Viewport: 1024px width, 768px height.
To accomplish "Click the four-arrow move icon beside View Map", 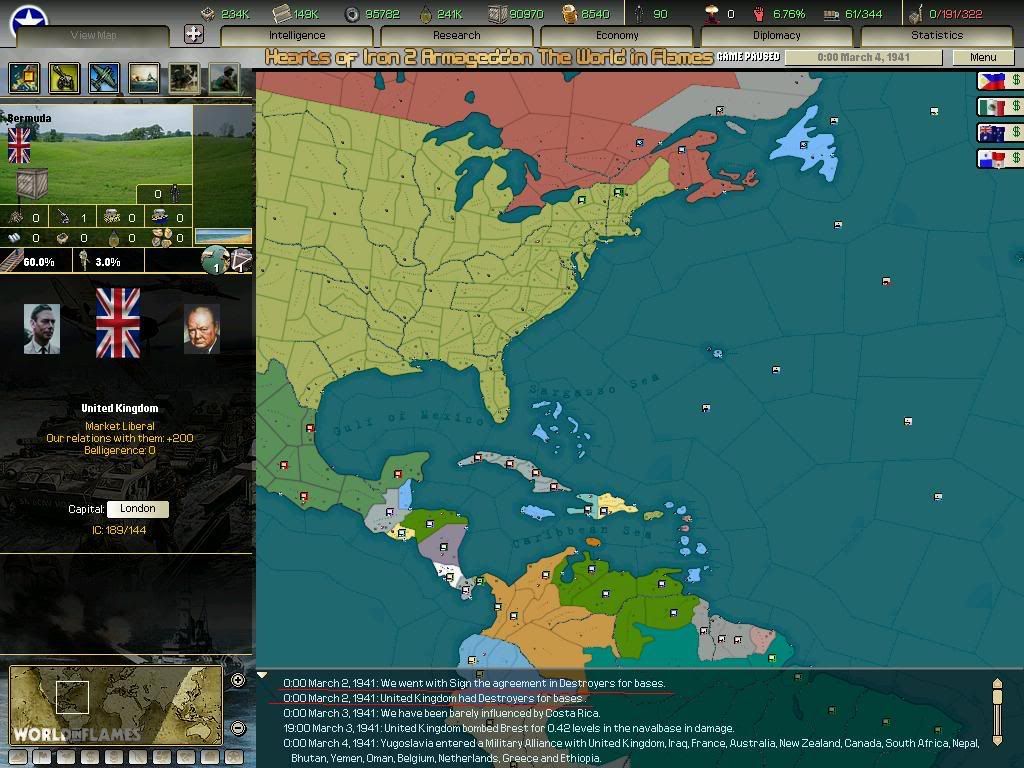I will [194, 34].
